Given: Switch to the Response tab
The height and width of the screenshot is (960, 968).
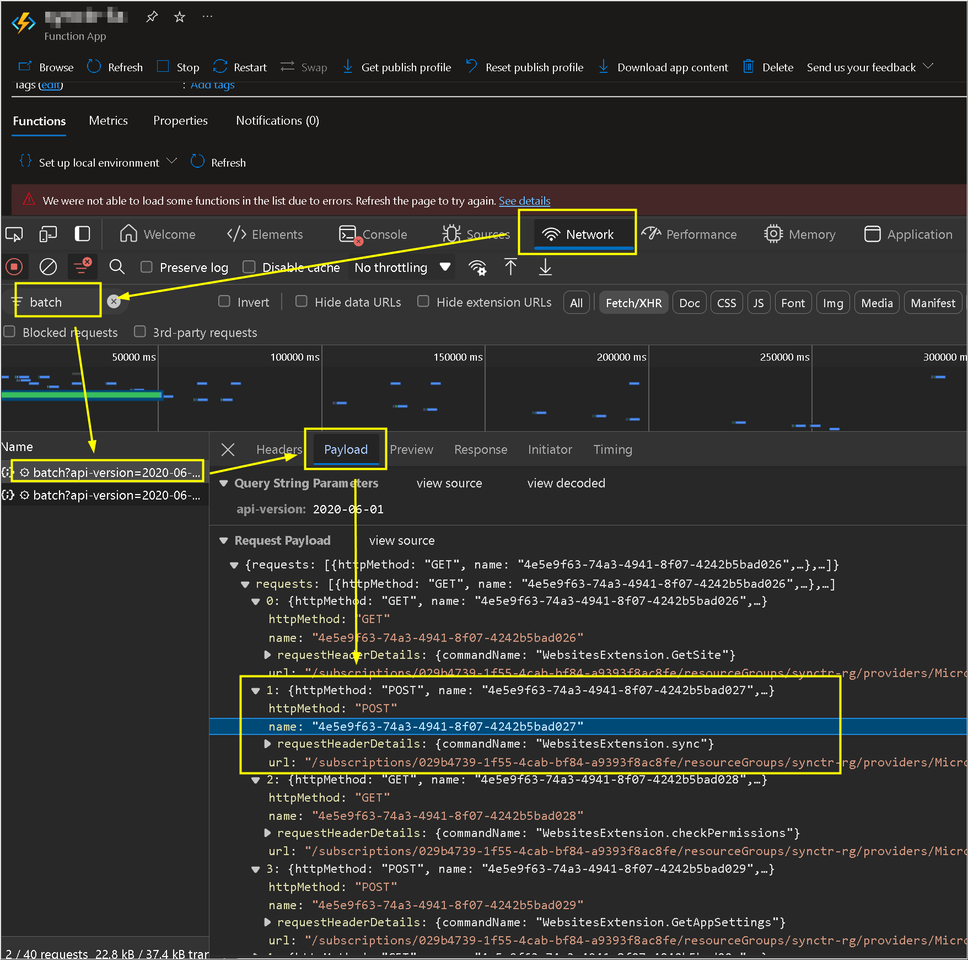Looking at the screenshot, I should coord(480,450).
